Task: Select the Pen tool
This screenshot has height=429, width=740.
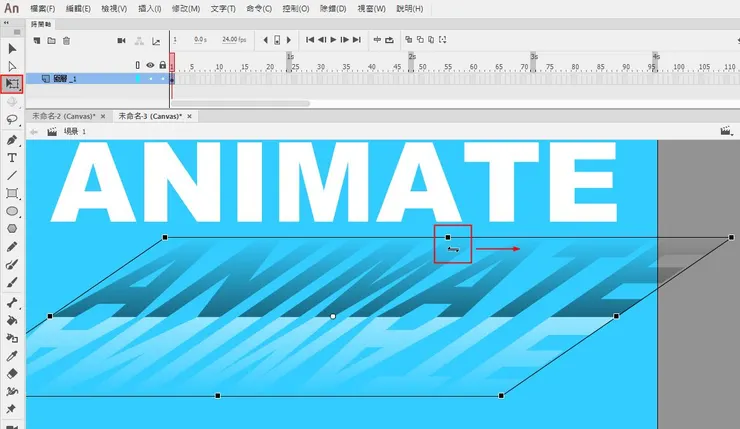Action: pyautogui.click(x=12, y=140)
